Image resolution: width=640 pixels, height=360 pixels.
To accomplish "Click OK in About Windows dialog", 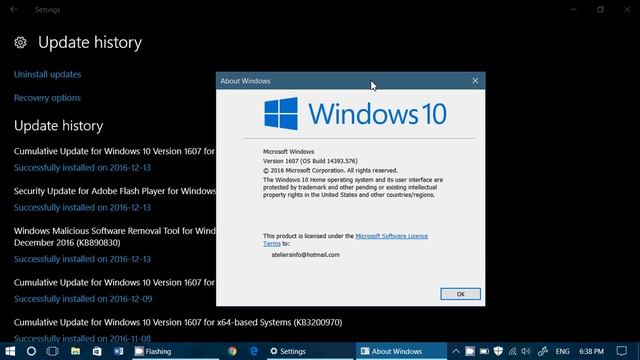I will pos(460,294).
